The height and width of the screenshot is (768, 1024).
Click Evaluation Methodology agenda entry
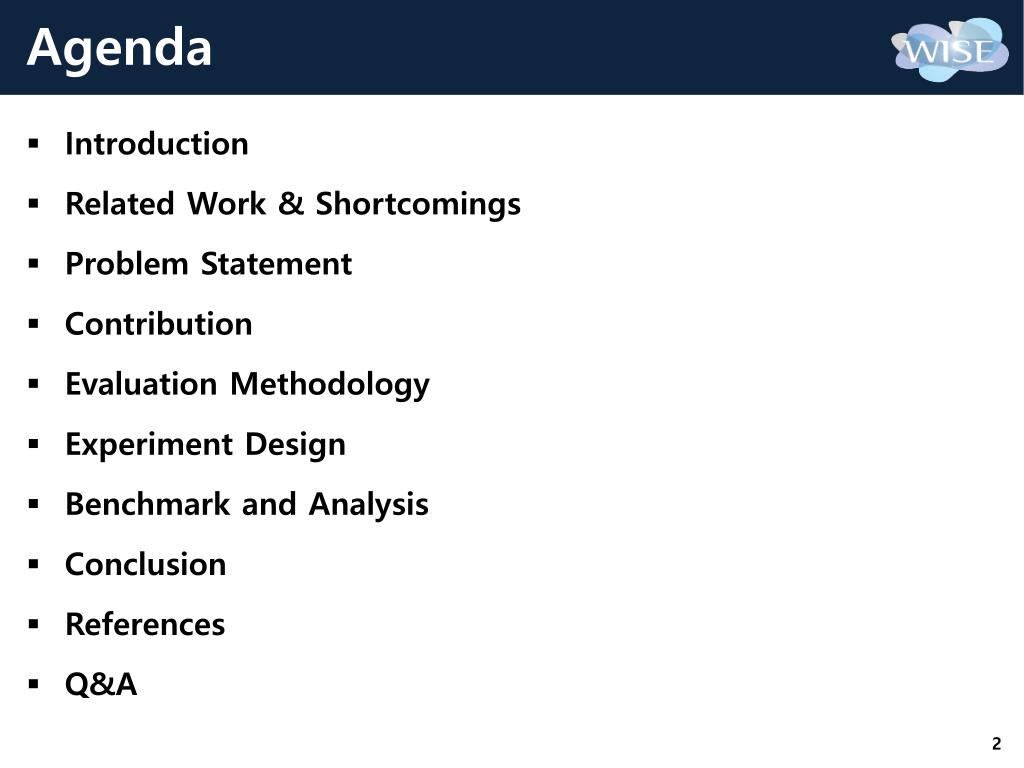(x=248, y=385)
